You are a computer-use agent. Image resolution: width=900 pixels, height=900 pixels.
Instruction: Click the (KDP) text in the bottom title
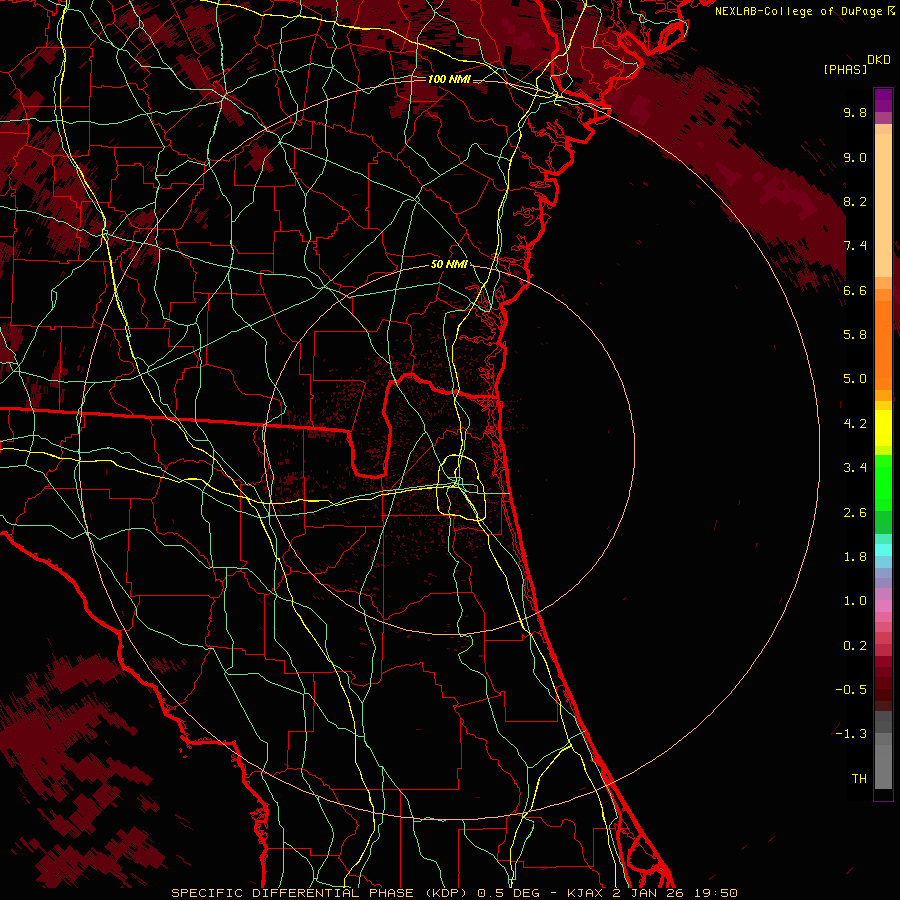click(445, 893)
